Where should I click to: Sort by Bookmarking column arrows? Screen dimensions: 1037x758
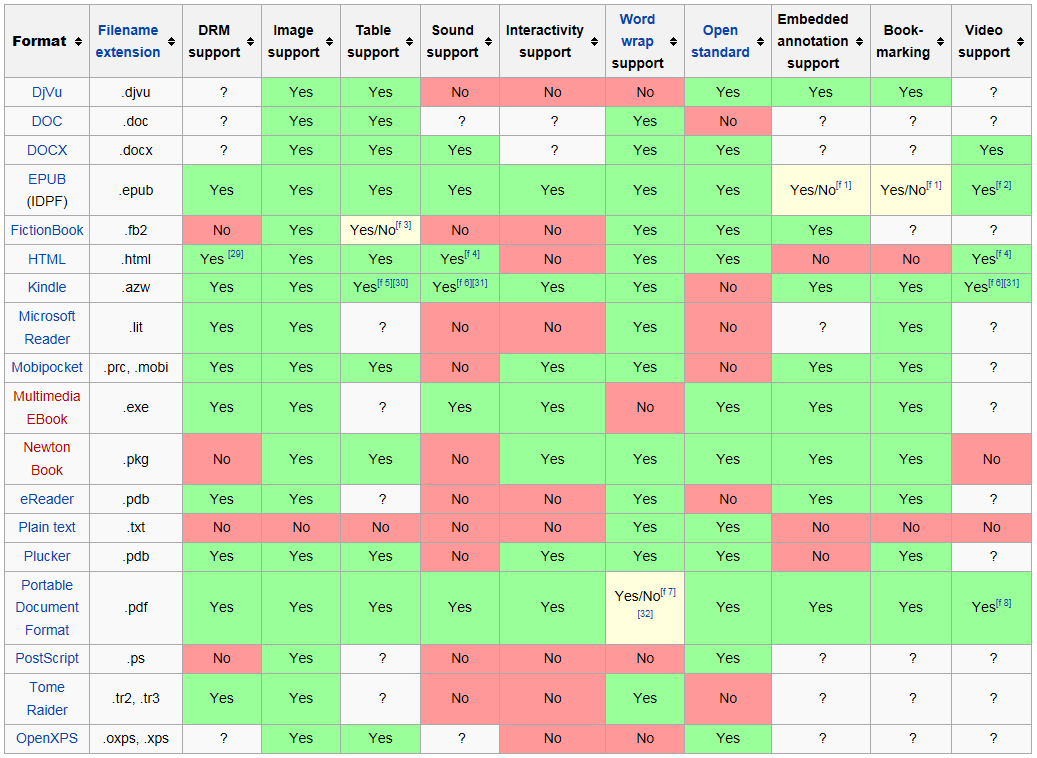940,41
